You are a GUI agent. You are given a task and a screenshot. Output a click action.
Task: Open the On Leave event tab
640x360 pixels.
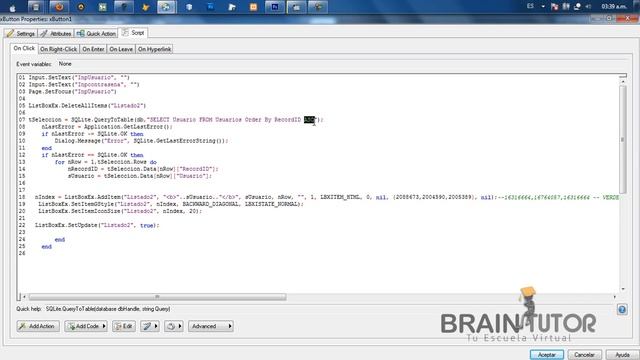[121, 49]
